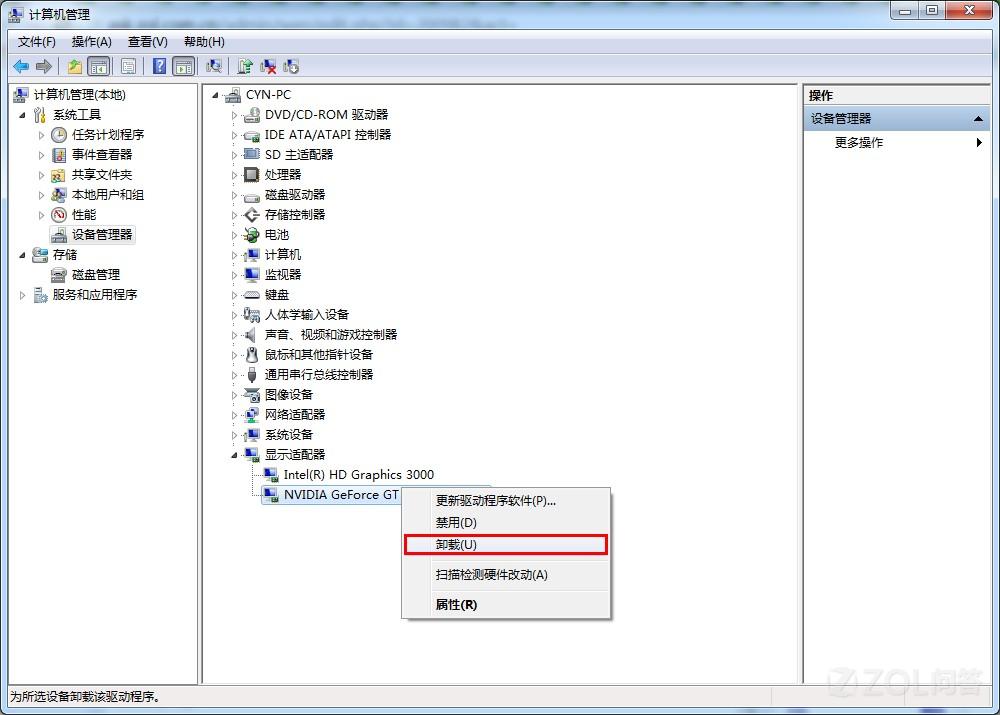This screenshot has width=1000, height=715.
Task: Click the 声音、视频和游戏控制器 speaker icon
Action: pos(252,335)
